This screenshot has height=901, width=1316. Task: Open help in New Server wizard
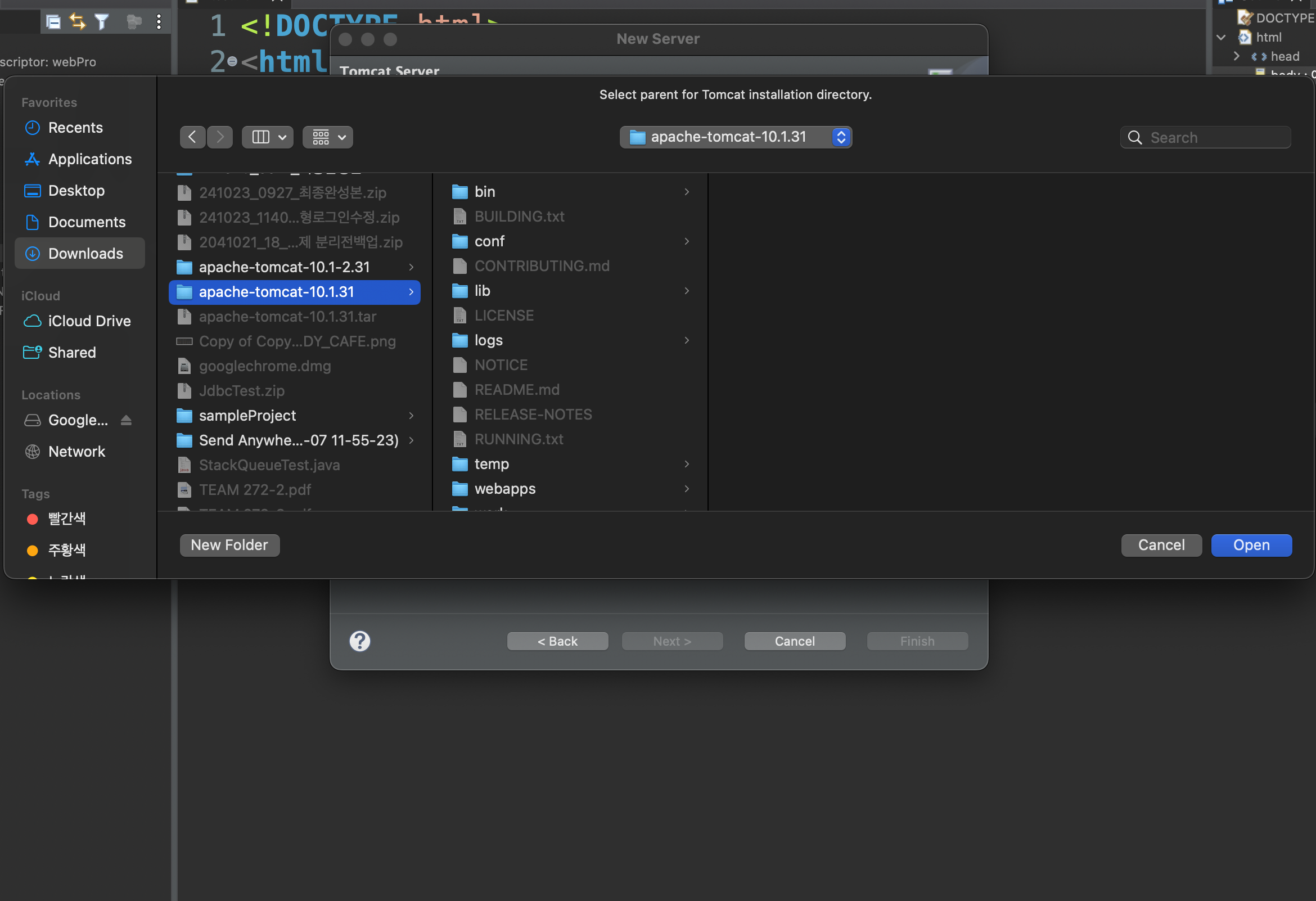point(359,642)
